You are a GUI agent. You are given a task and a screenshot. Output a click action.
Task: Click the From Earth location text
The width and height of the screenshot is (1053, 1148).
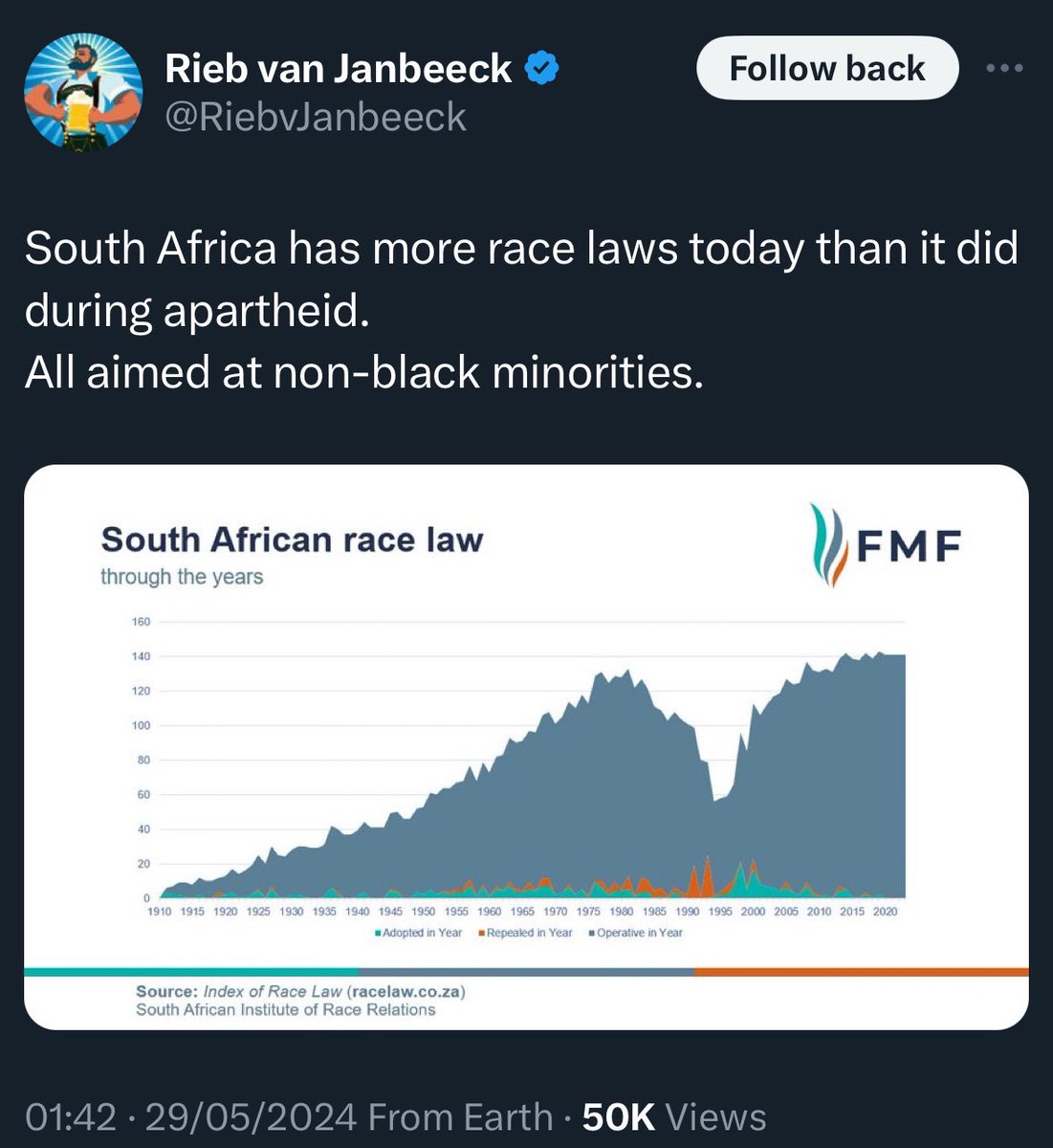tap(460, 1116)
